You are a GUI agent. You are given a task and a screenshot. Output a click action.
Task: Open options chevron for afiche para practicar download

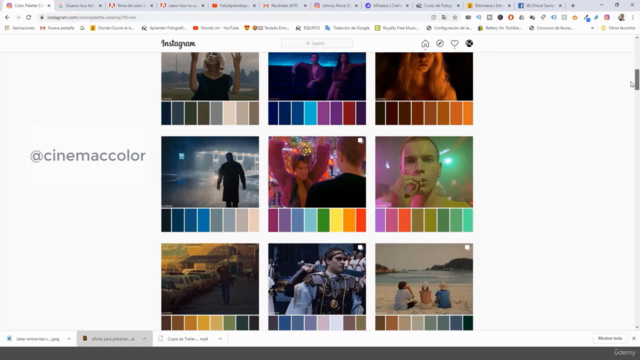point(144,339)
